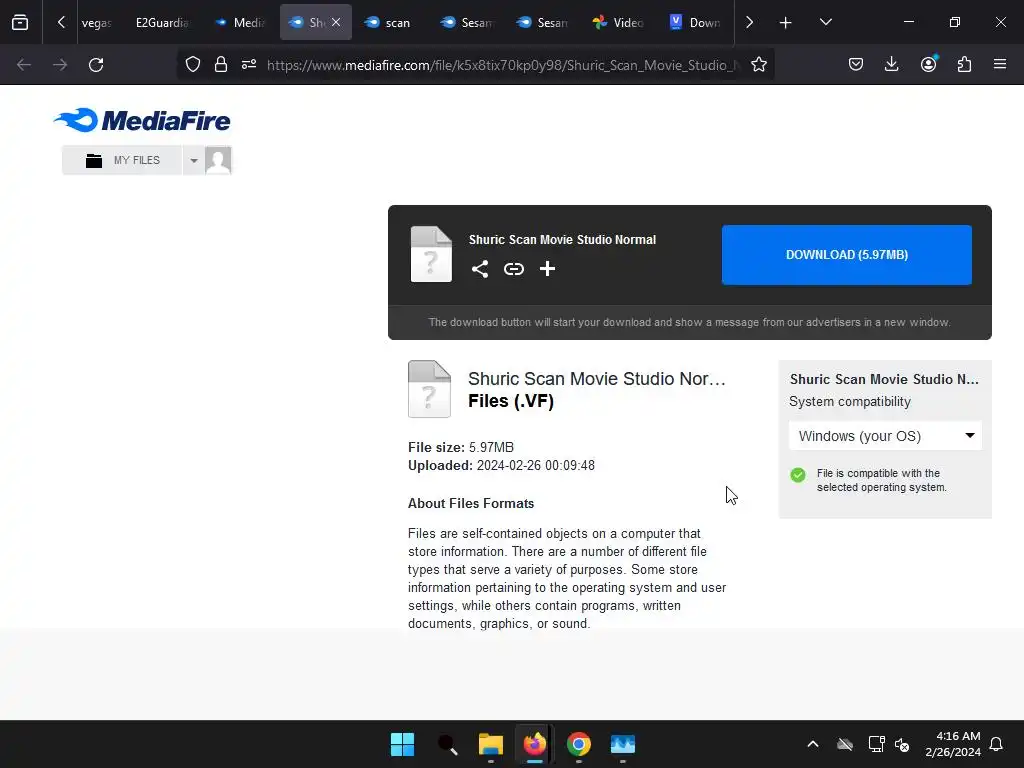This screenshot has height=768, width=1024.
Task: Click the file icon beside Files (.VF)
Action: tap(429, 389)
